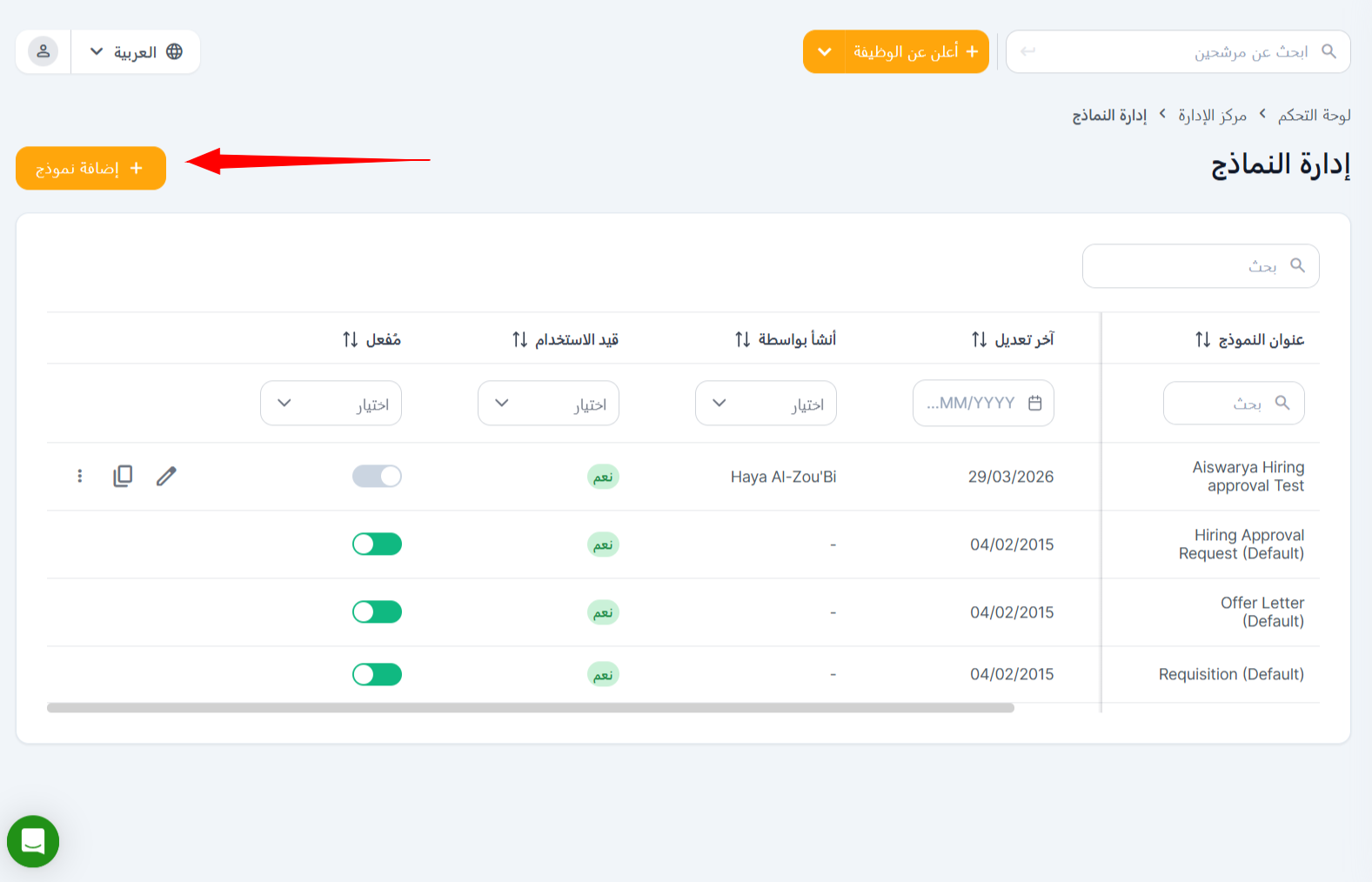
Task: Open the three-dot more options menu
Action: [x=80, y=476]
